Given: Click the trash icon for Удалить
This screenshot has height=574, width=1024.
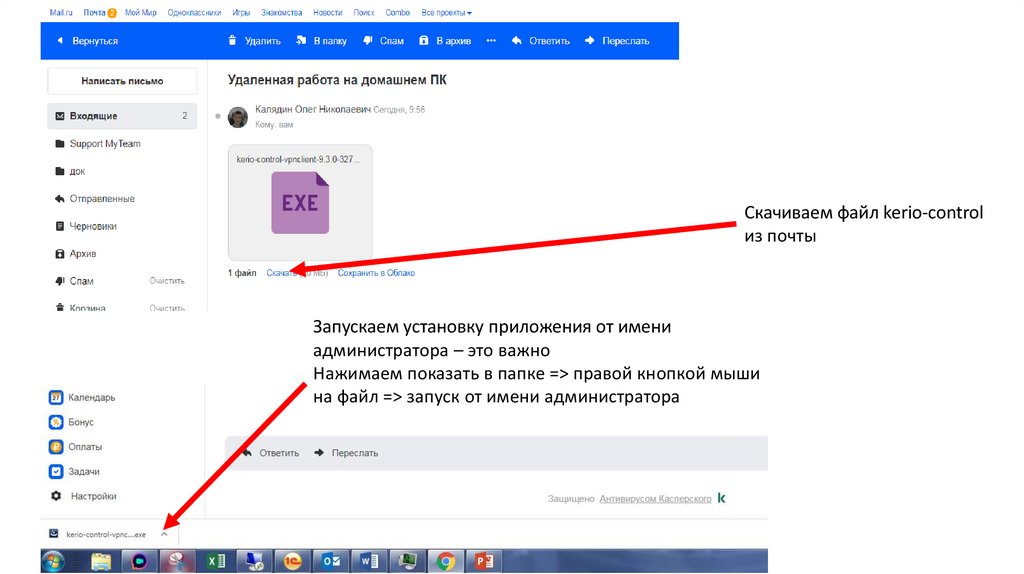Looking at the screenshot, I should click(x=232, y=40).
